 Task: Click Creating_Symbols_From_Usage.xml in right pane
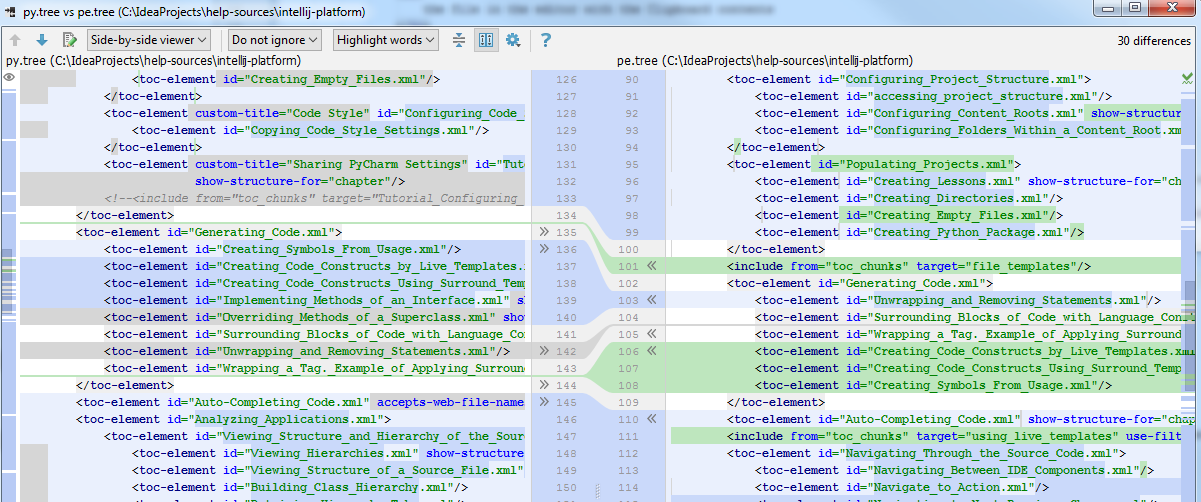click(933, 385)
